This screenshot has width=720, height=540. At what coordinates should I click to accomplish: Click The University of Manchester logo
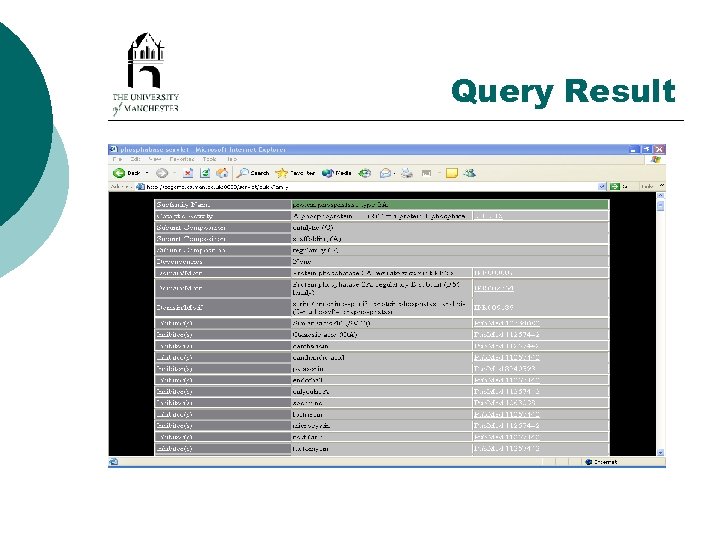pos(146,73)
